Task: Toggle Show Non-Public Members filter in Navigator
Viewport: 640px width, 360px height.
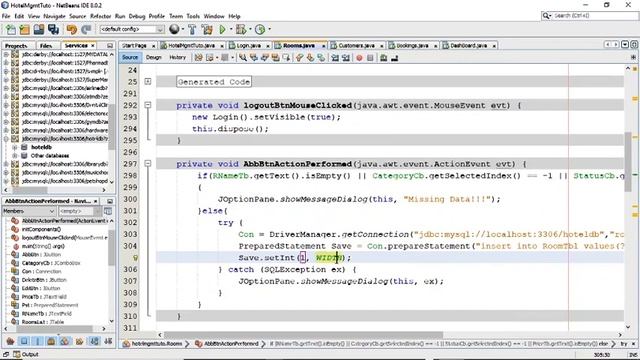Action: coord(51,341)
